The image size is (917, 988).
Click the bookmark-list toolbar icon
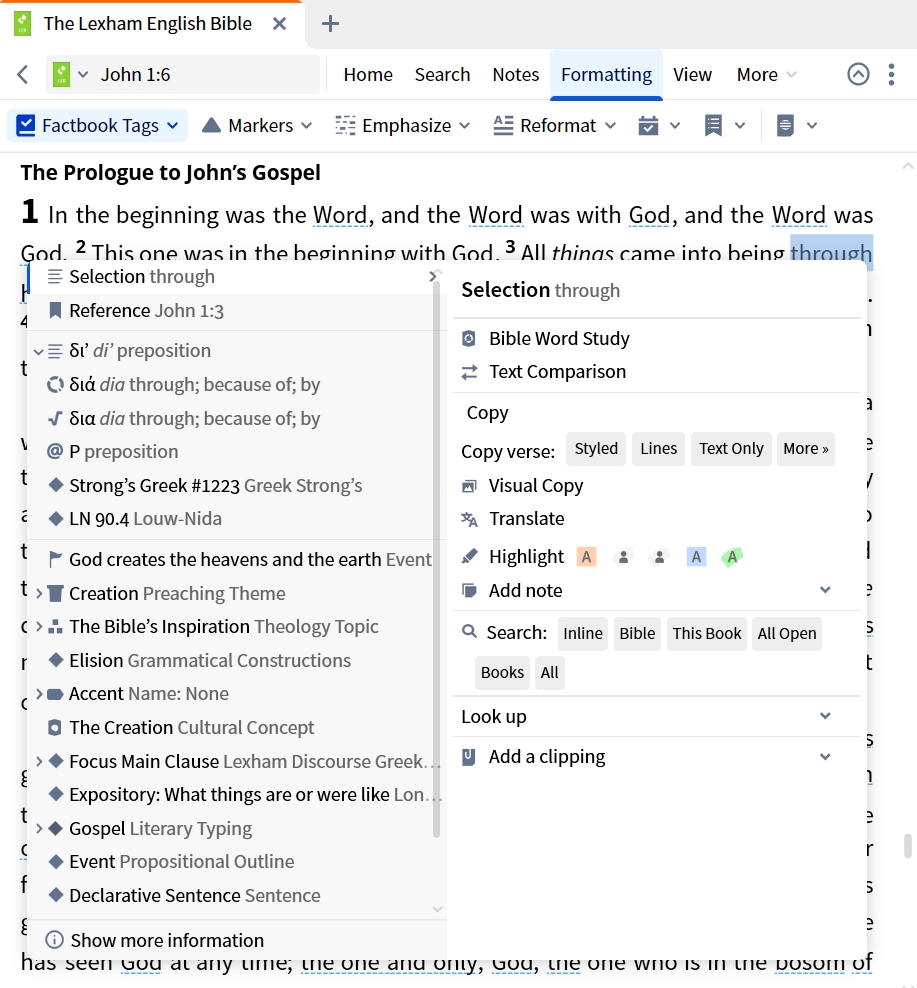713,125
